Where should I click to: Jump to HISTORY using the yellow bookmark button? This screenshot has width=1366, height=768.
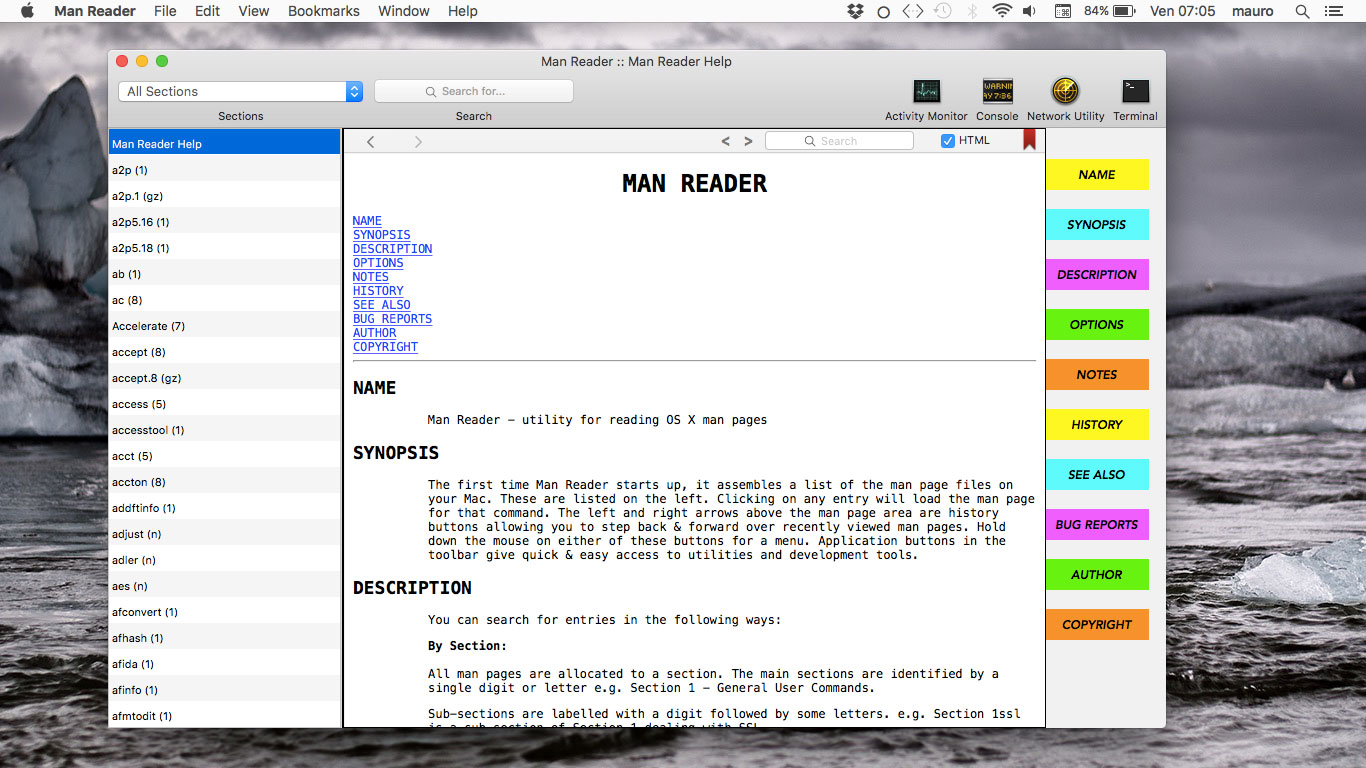pos(1097,424)
